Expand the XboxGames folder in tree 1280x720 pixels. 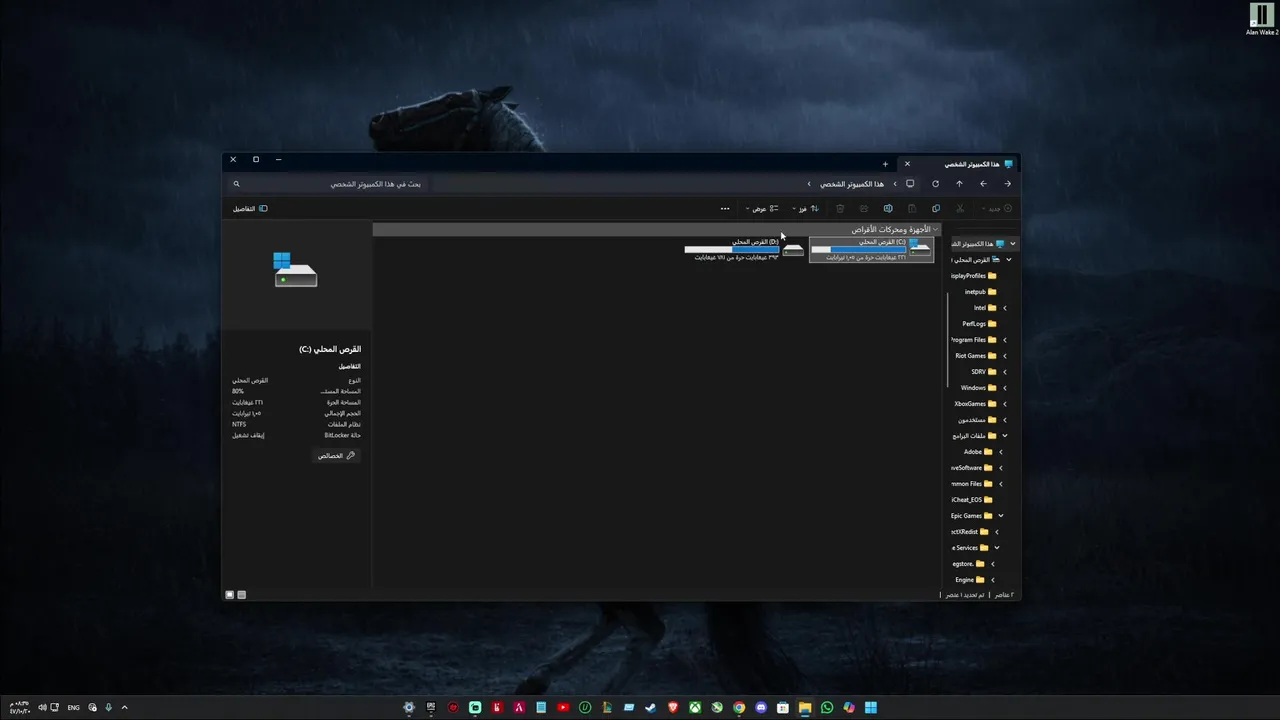(x=1004, y=404)
